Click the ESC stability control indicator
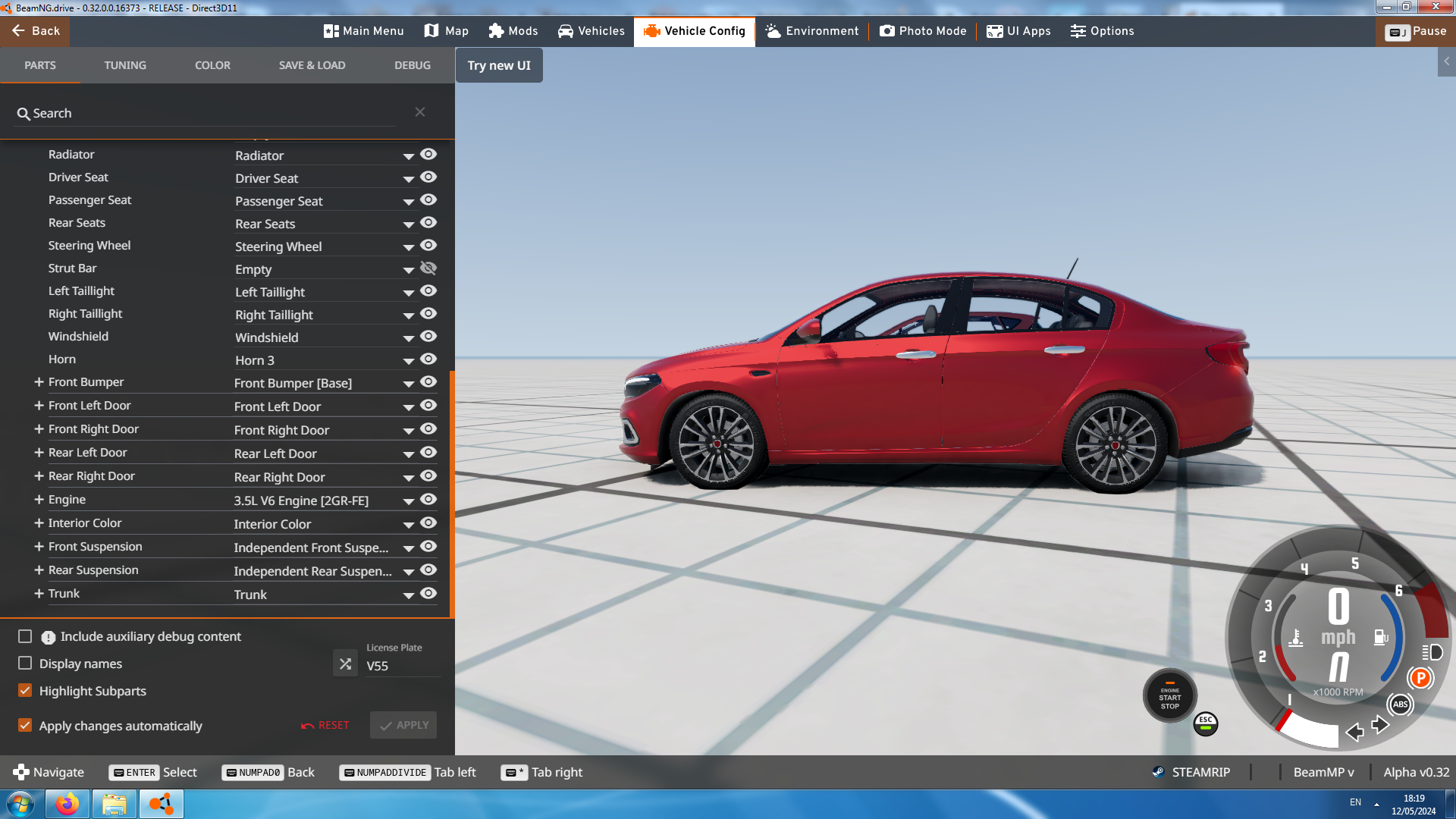 [1206, 723]
